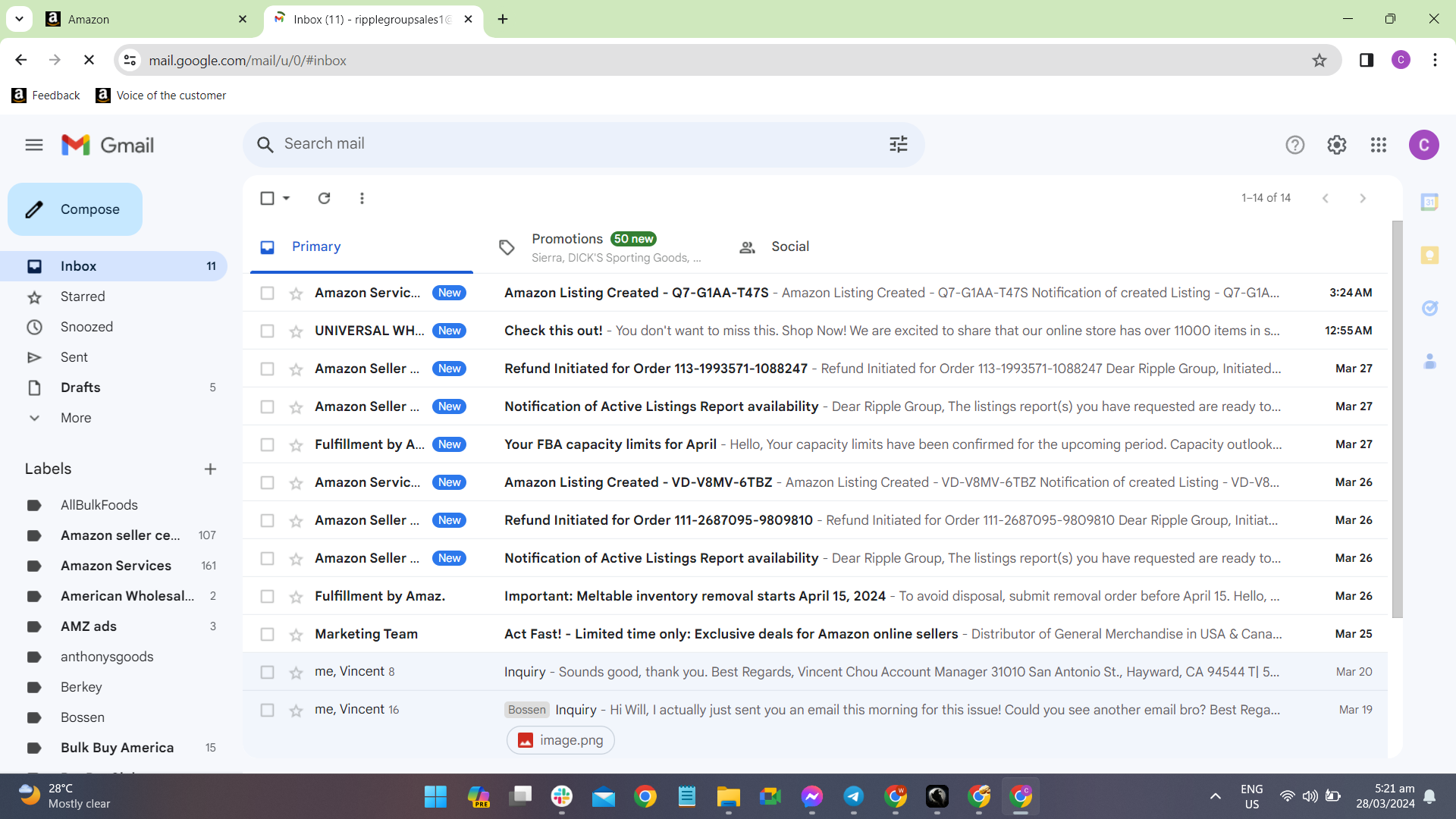The width and height of the screenshot is (1456, 819).
Task: Refresh the inbox
Action: (324, 198)
